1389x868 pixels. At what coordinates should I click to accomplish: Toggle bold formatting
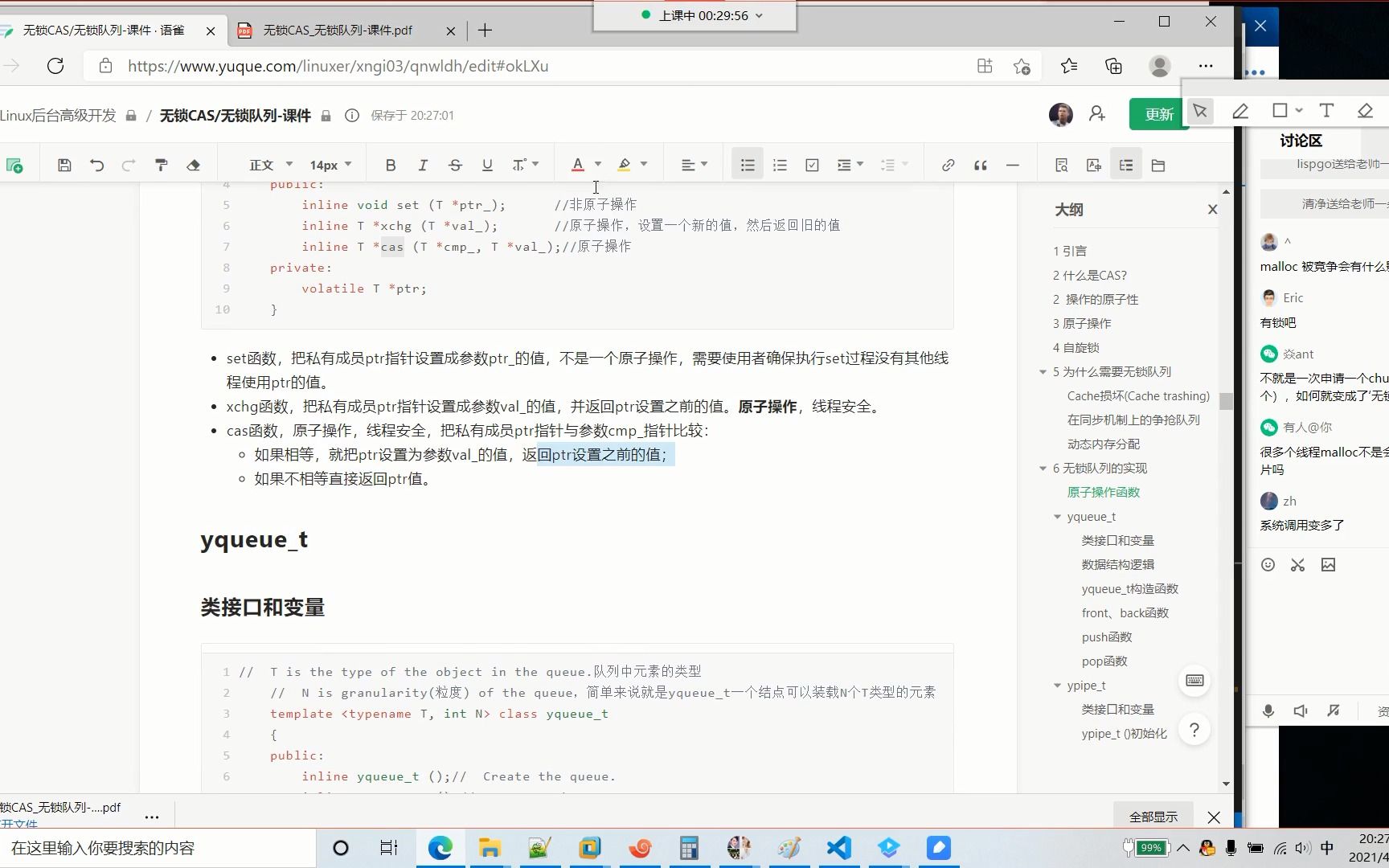[391, 164]
